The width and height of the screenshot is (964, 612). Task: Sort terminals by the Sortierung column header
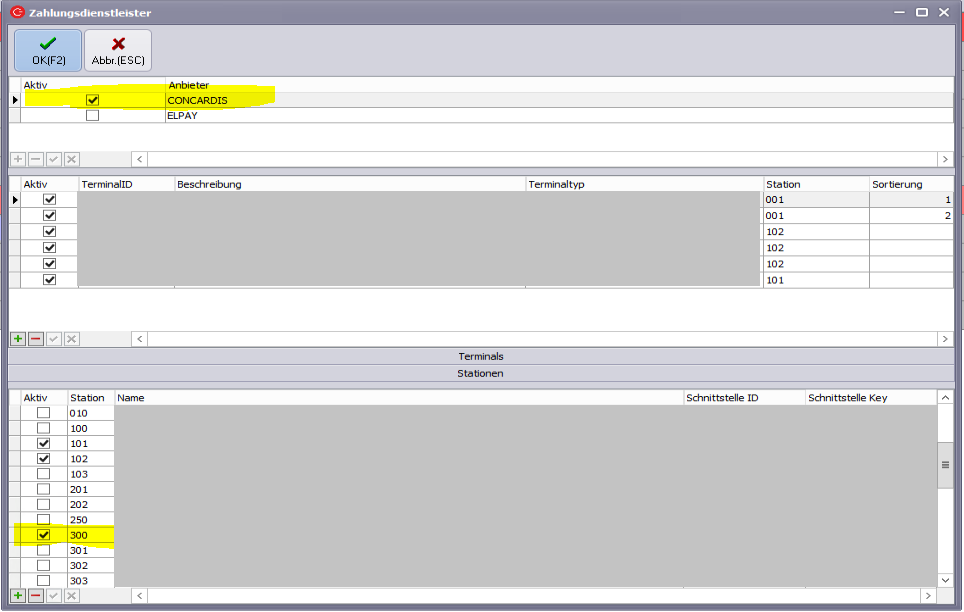(x=910, y=184)
